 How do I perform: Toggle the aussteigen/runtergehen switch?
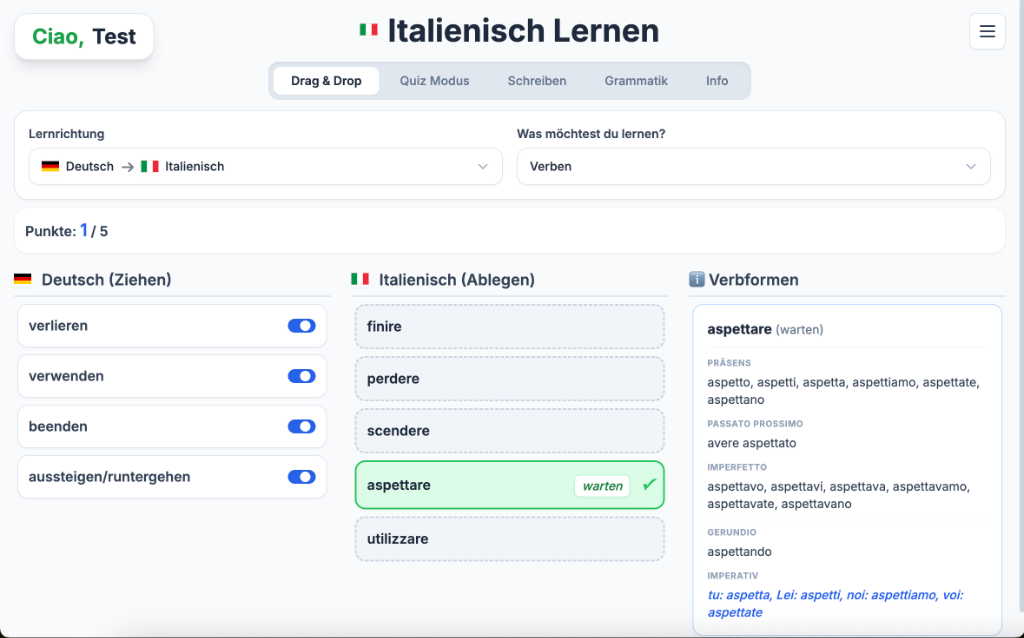[301, 477]
